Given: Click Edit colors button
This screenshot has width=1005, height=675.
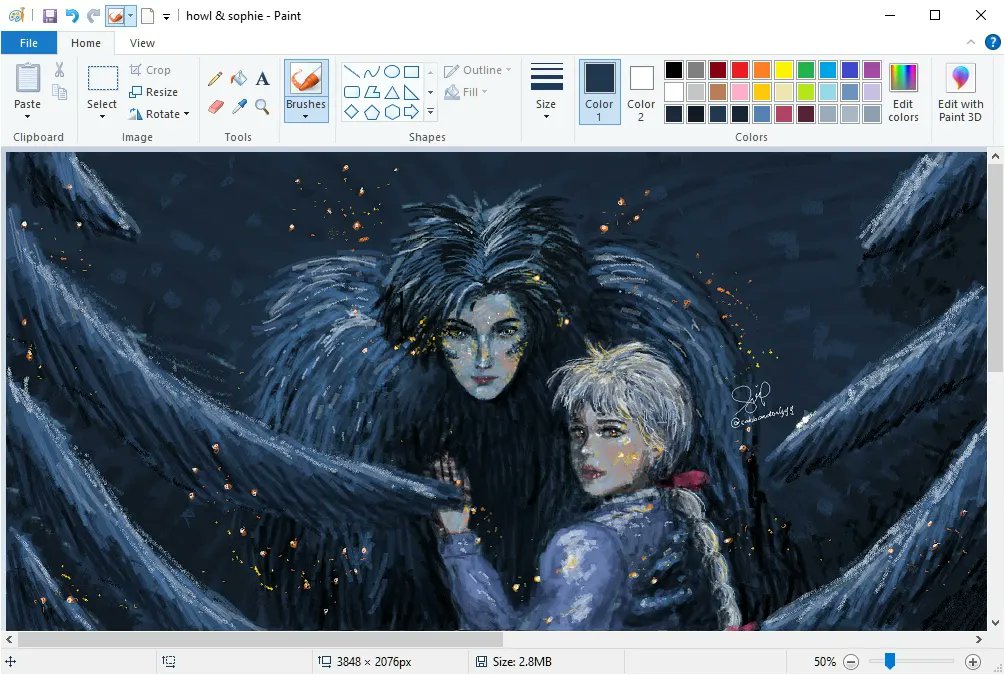Looking at the screenshot, I should coord(903,93).
